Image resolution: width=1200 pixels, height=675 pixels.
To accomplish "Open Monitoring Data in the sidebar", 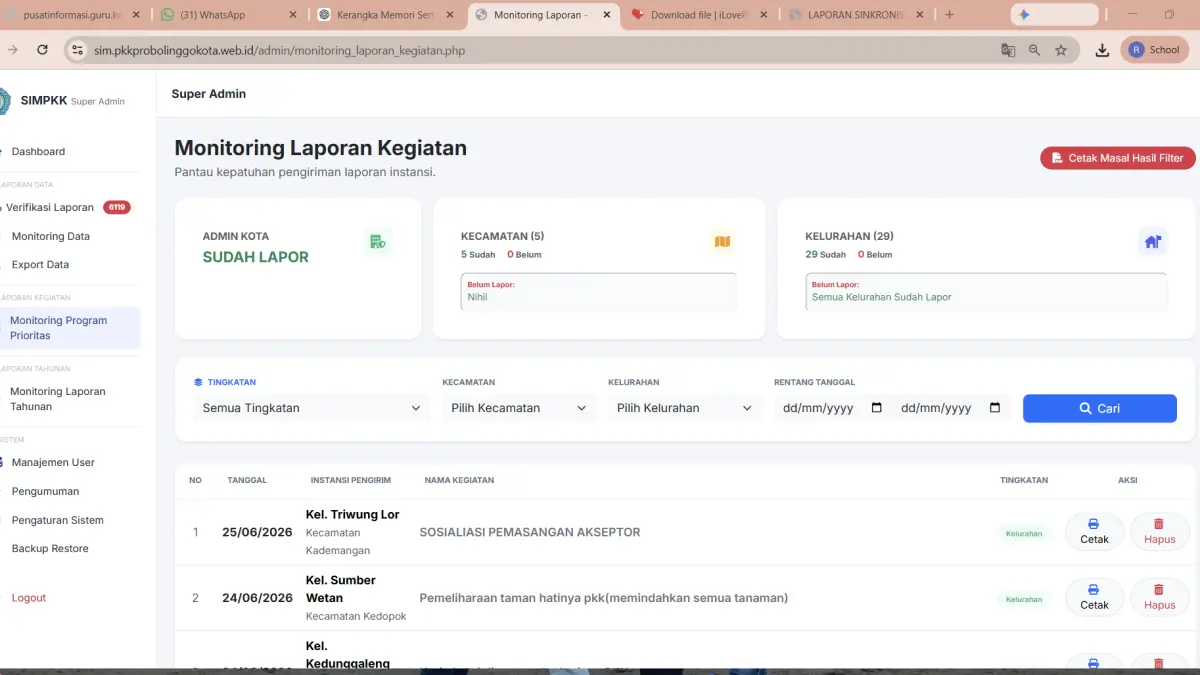I will click(51, 237).
